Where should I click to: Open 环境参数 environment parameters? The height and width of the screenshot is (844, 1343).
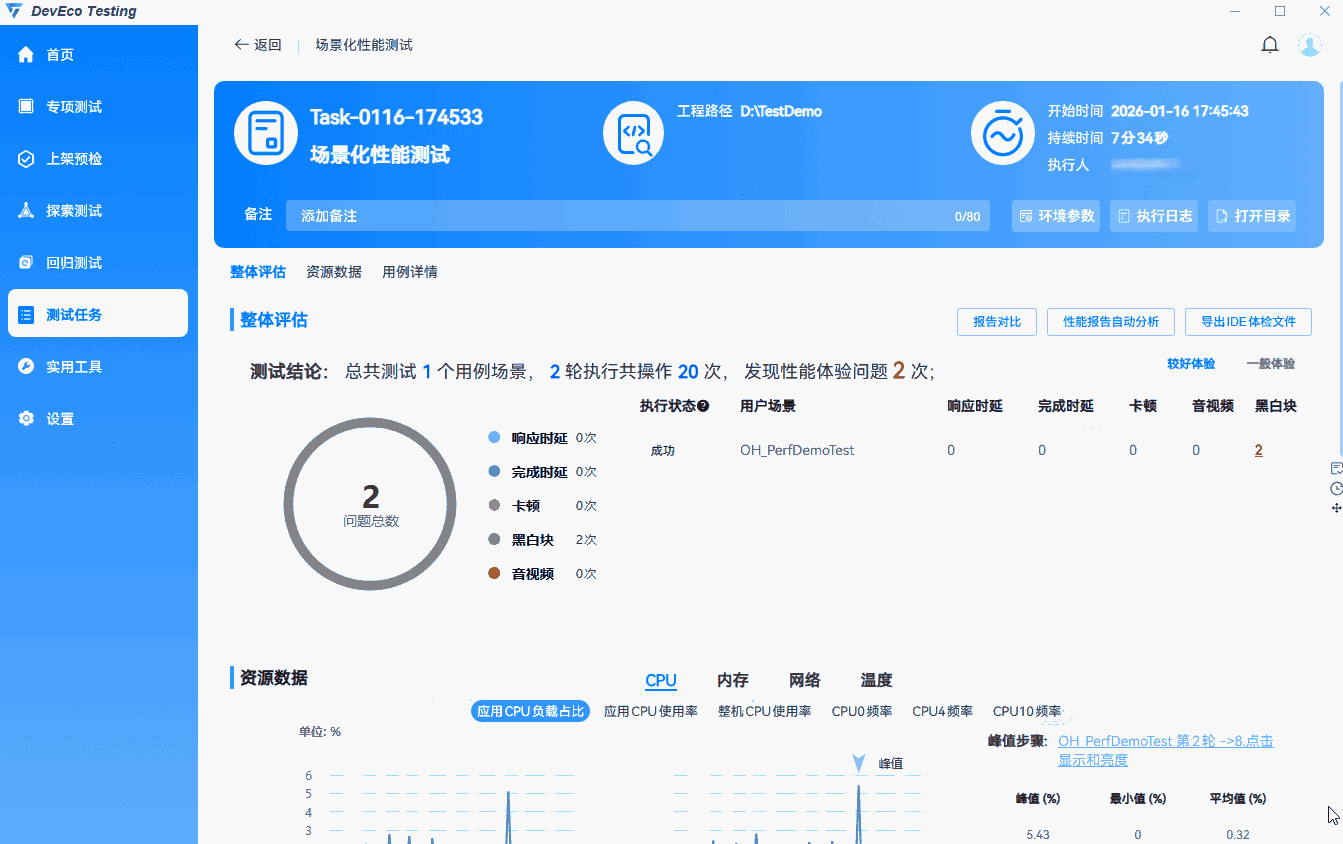1056,216
